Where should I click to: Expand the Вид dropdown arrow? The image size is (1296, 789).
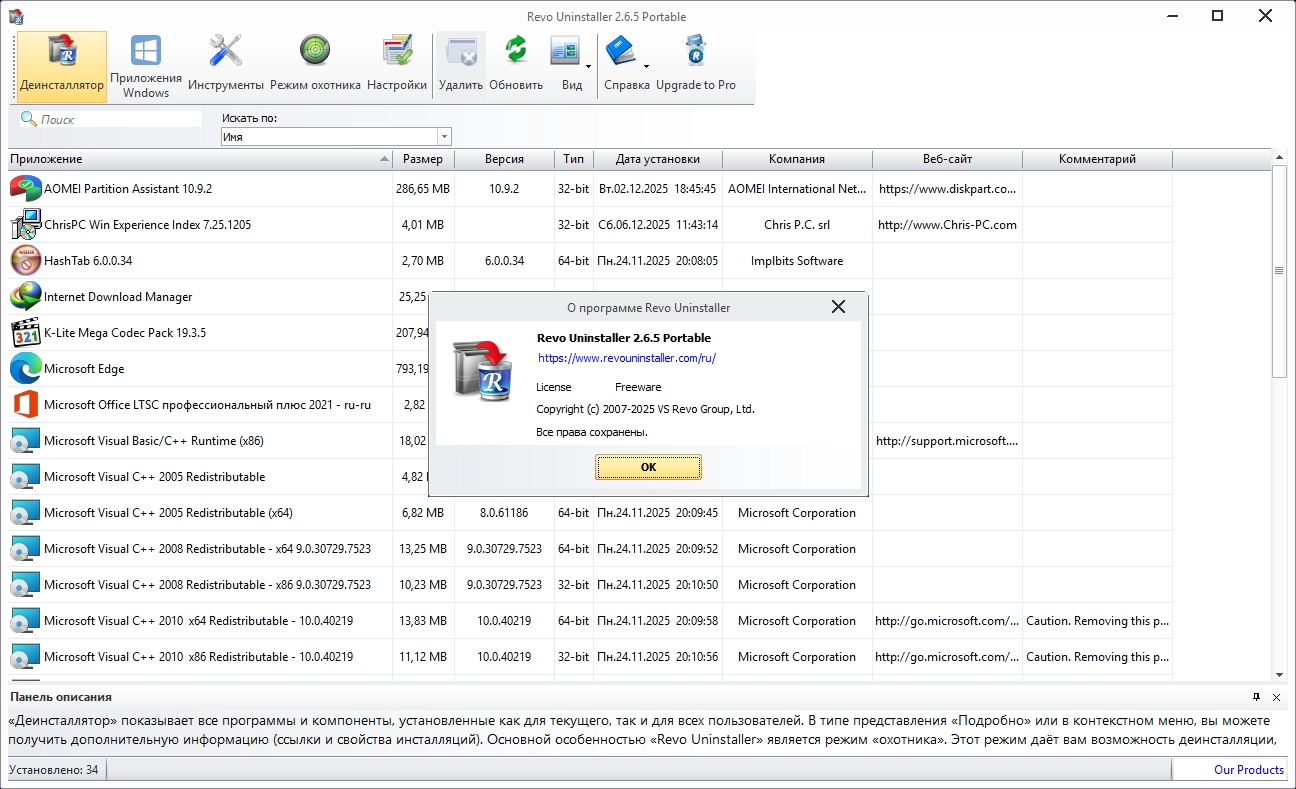coord(588,67)
